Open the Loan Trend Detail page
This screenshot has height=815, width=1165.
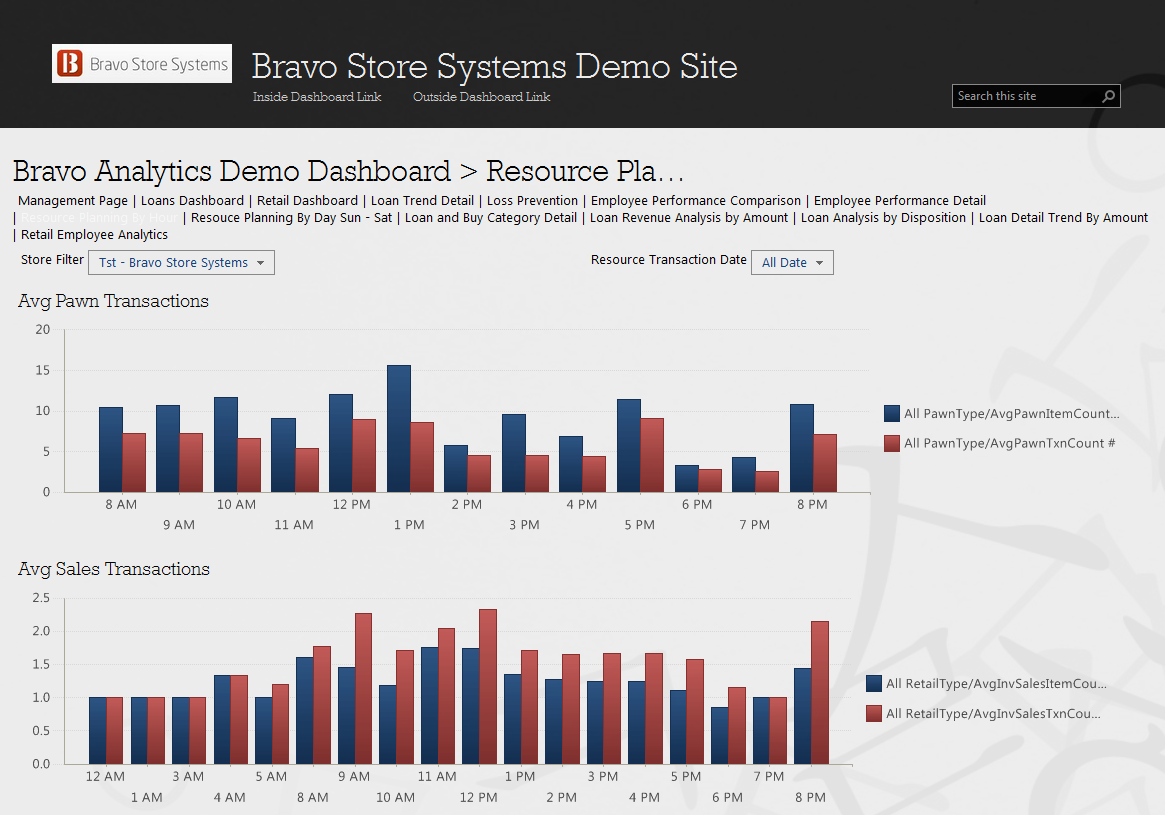pos(423,201)
